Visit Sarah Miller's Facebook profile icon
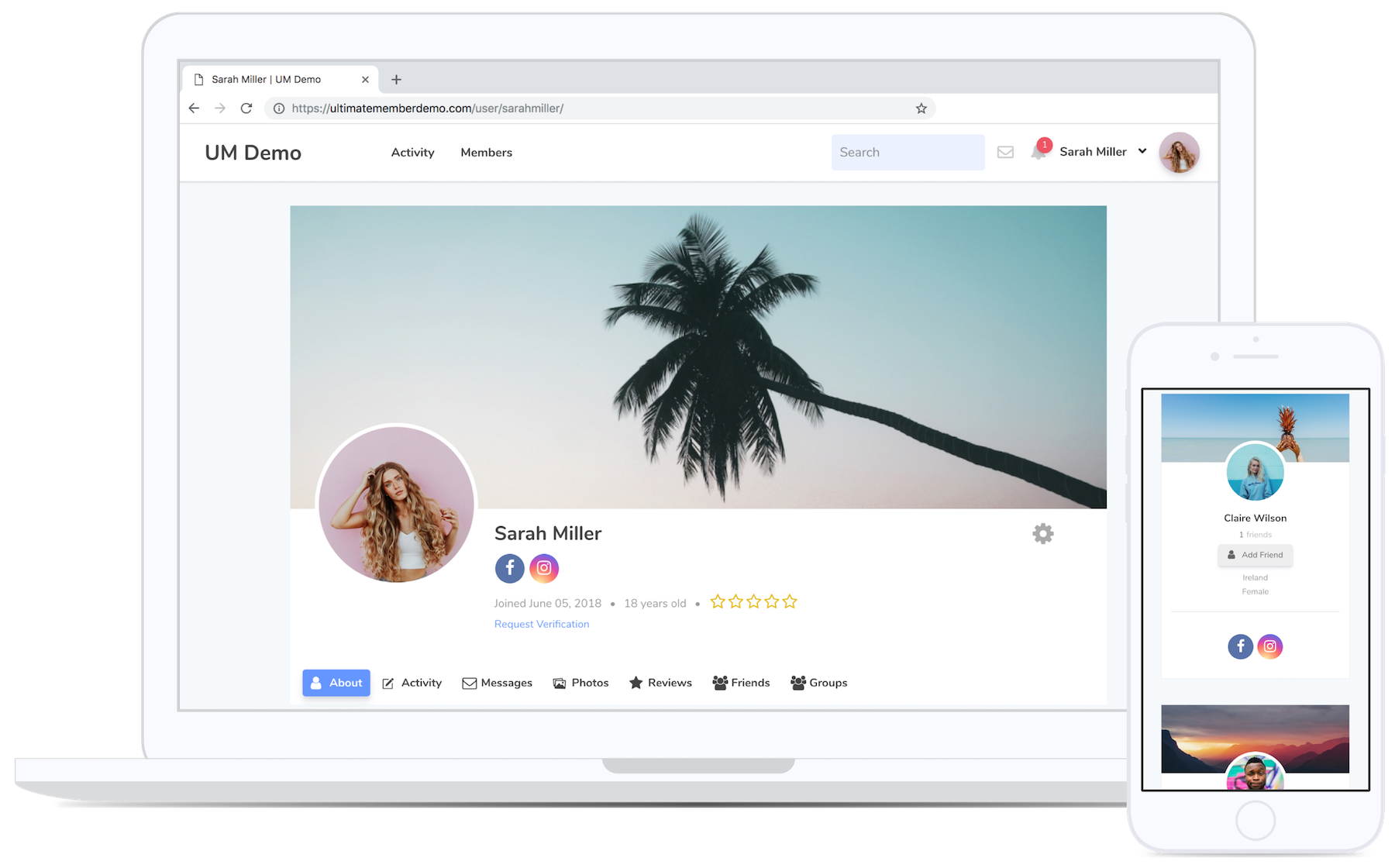Viewport: 1395px width, 868px height. tap(509, 568)
